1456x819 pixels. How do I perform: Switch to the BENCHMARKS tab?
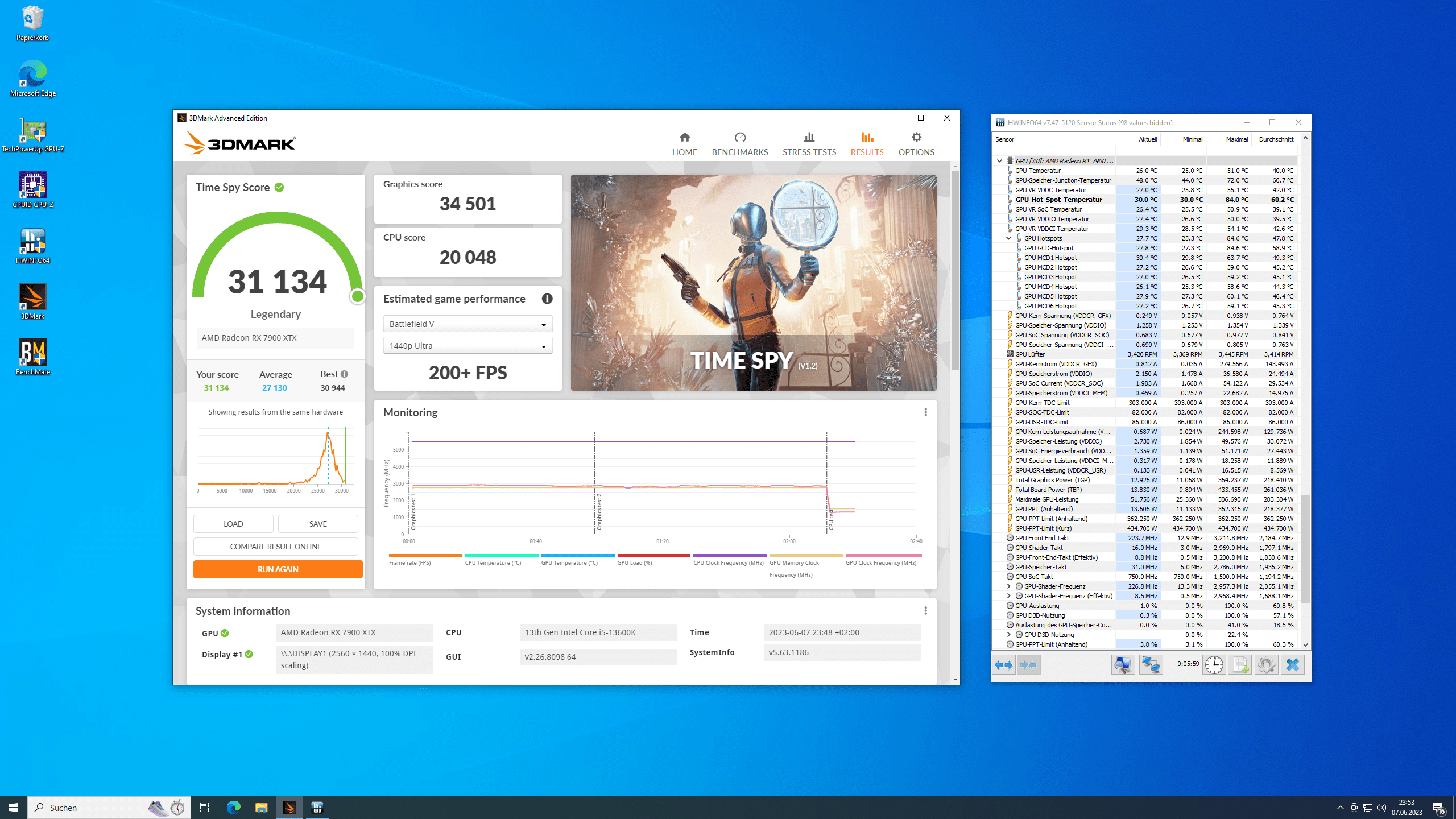739,144
